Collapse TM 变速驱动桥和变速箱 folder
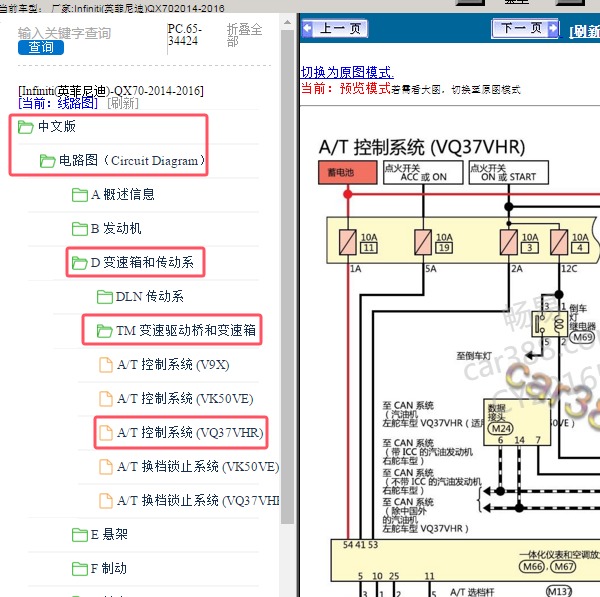600x597 pixels. click(x=186, y=330)
